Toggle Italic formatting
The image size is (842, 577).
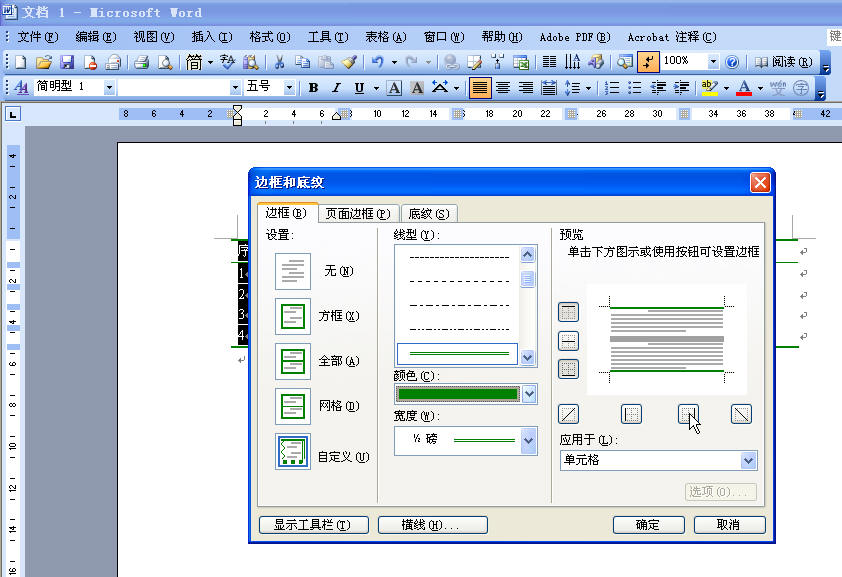[x=337, y=87]
